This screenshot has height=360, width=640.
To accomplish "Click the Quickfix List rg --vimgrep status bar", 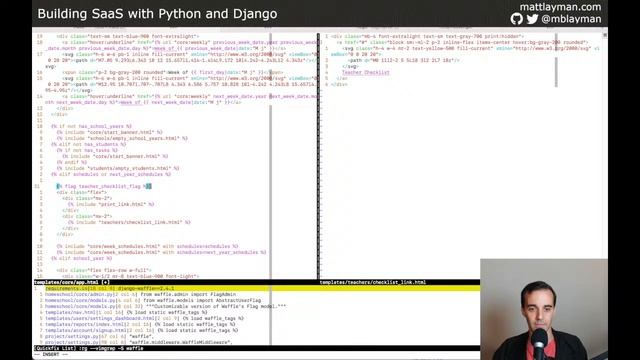I will [x=257, y=348].
